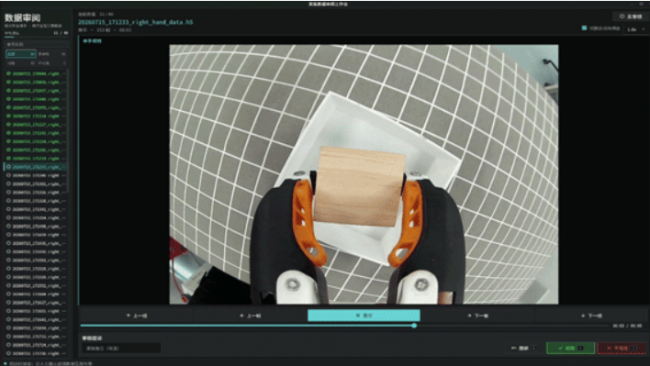Screen dimensions: 650x366
Task: Toggle the cyan checkbox in top-right header
Action: click(x=584, y=28)
